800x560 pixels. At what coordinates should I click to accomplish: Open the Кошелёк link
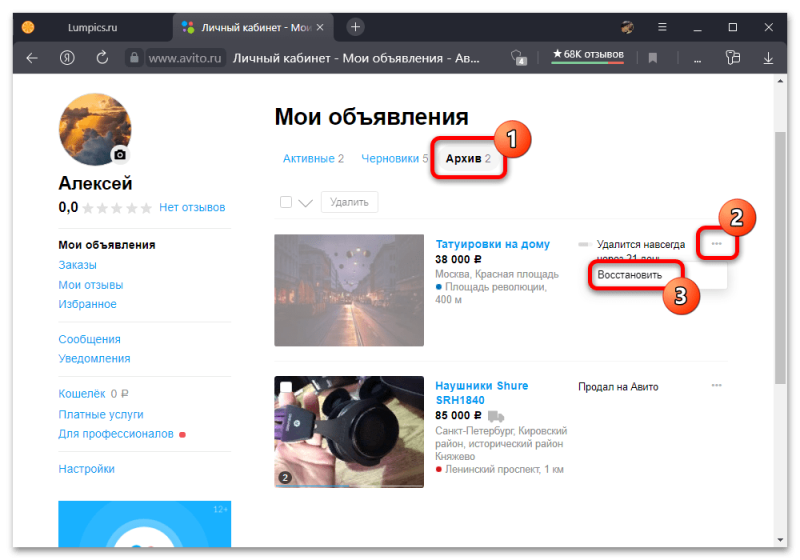(x=82, y=394)
